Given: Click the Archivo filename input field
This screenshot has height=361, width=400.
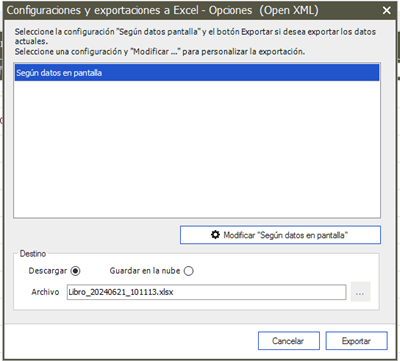Looking at the screenshot, I should (x=206, y=292).
